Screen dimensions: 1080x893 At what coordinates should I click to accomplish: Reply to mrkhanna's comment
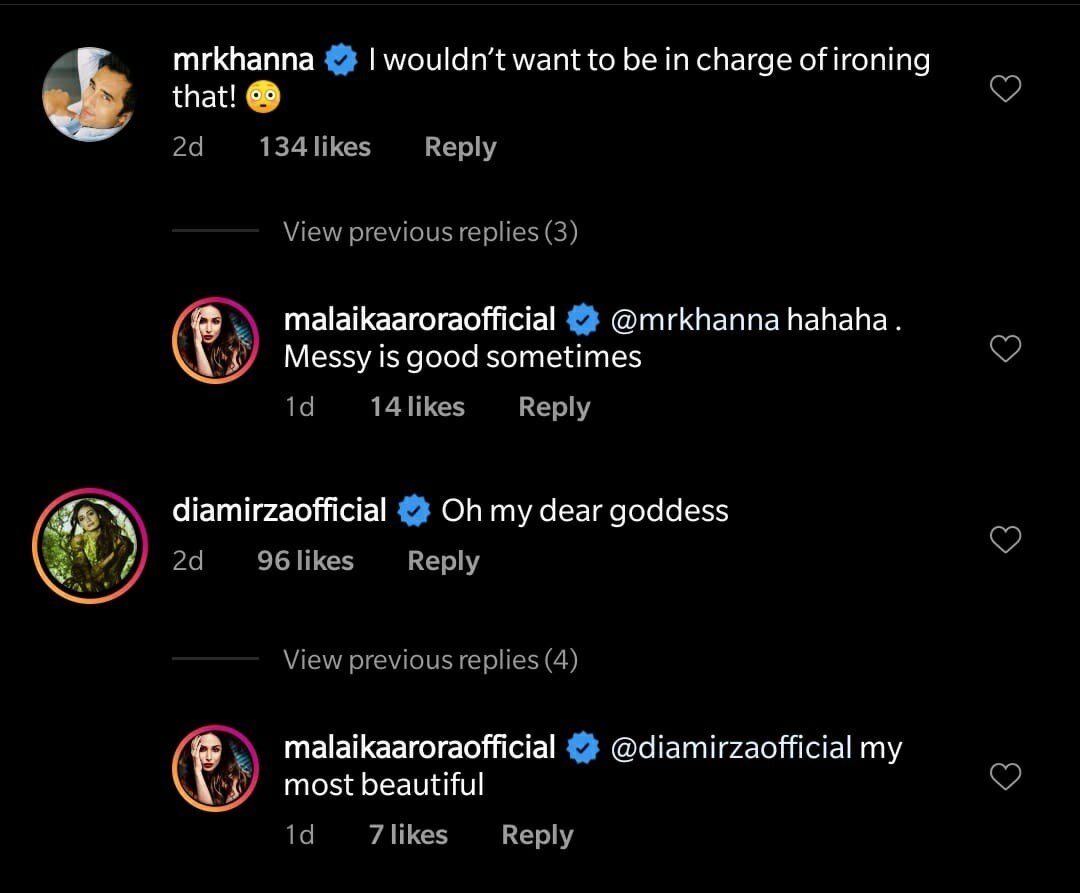click(460, 147)
